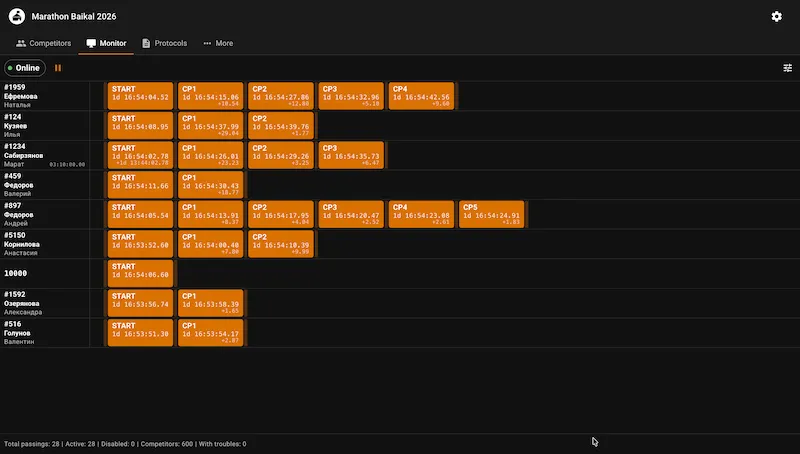Click Active: 28 status entry
This screenshot has width=800, height=454.
coord(80,444)
